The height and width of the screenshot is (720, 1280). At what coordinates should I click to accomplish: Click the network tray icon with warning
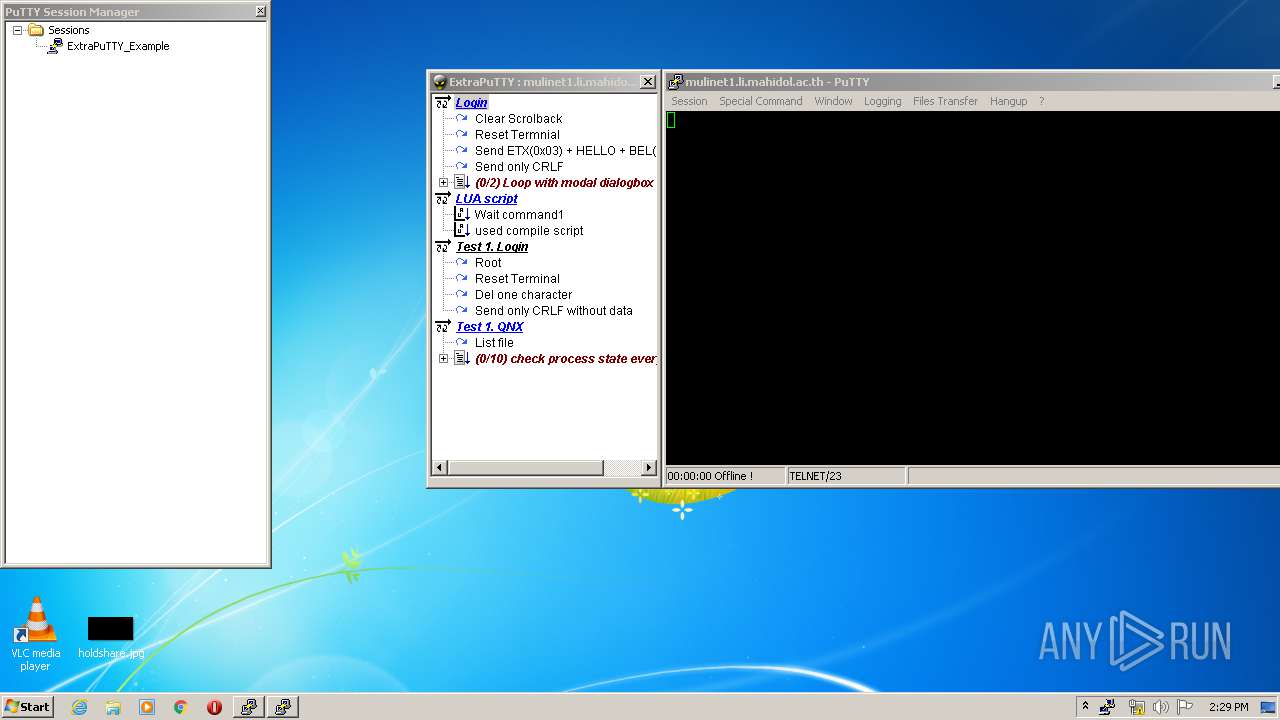point(1136,707)
